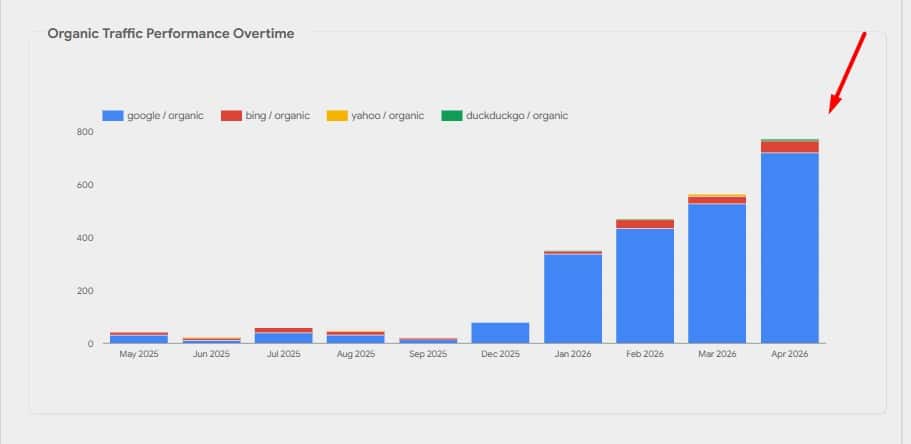Image resolution: width=911 pixels, height=444 pixels.
Task: Click the 'Jul 2025' axis label
Action: click(x=284, y=354)
